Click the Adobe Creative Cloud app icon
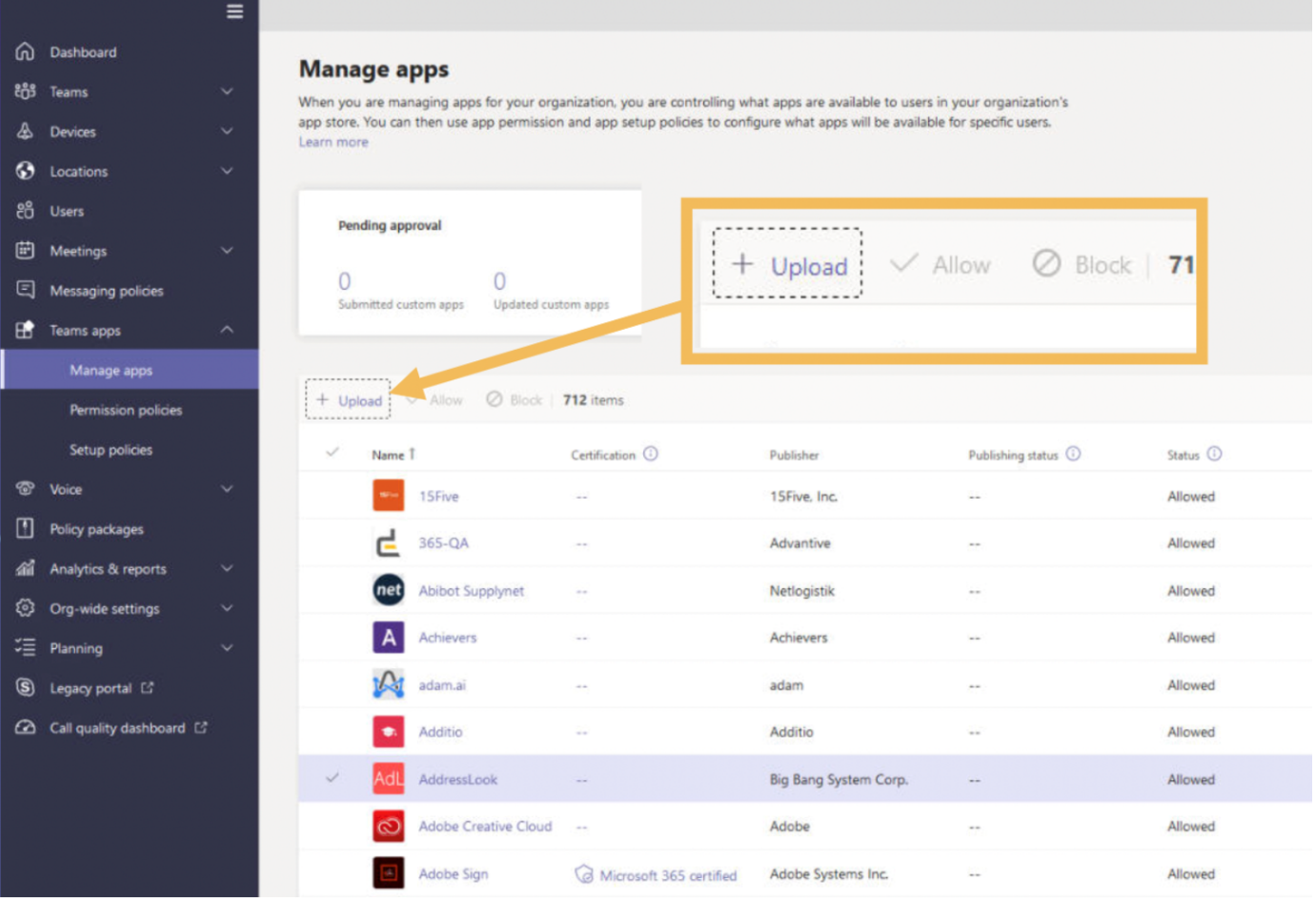This screenshot has height=900, width=1316. [x=389, y=826]
